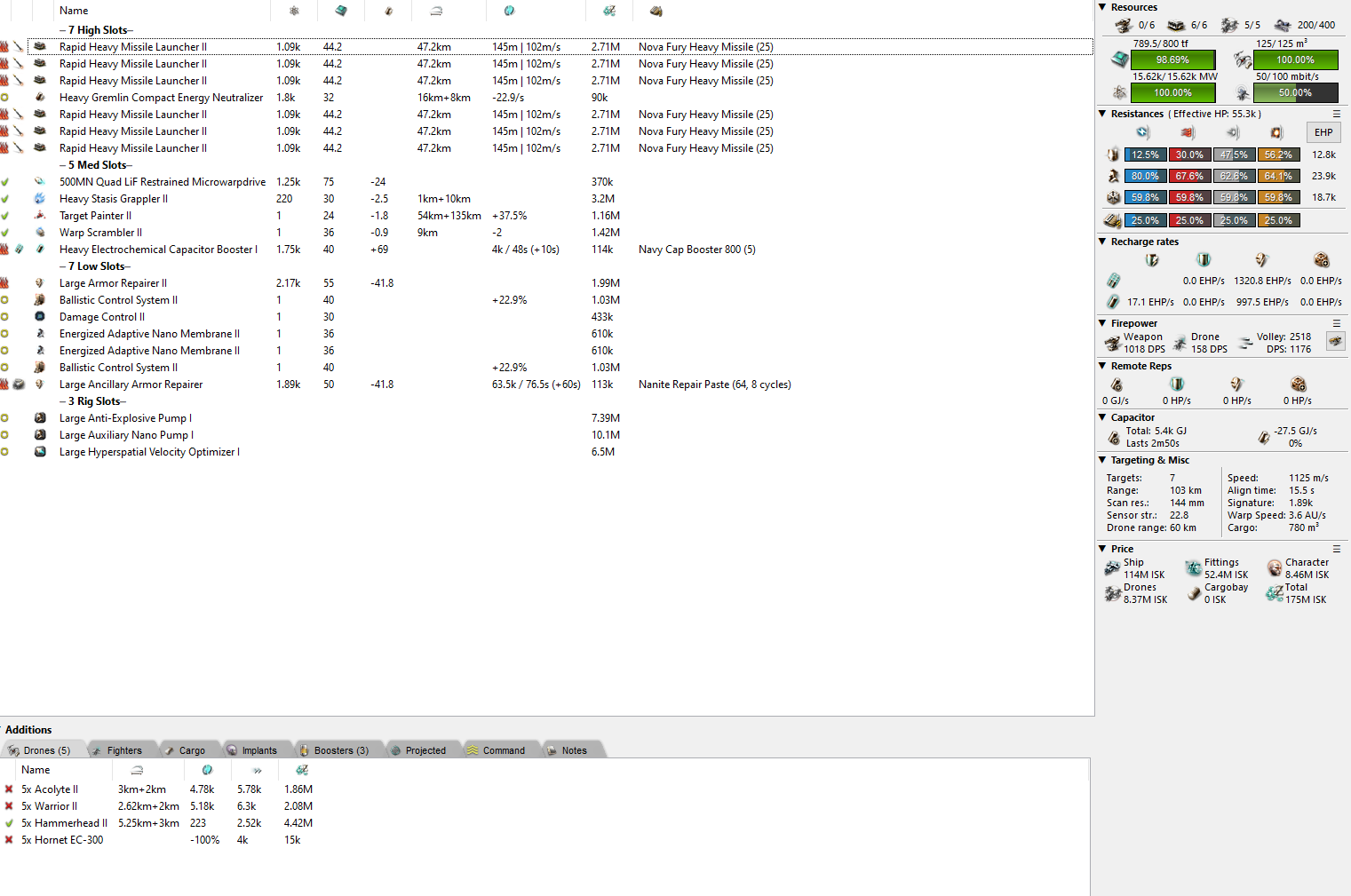Collapse the Resources section
This screenshot has height=896, width=1351.
tap(1102, 7)
